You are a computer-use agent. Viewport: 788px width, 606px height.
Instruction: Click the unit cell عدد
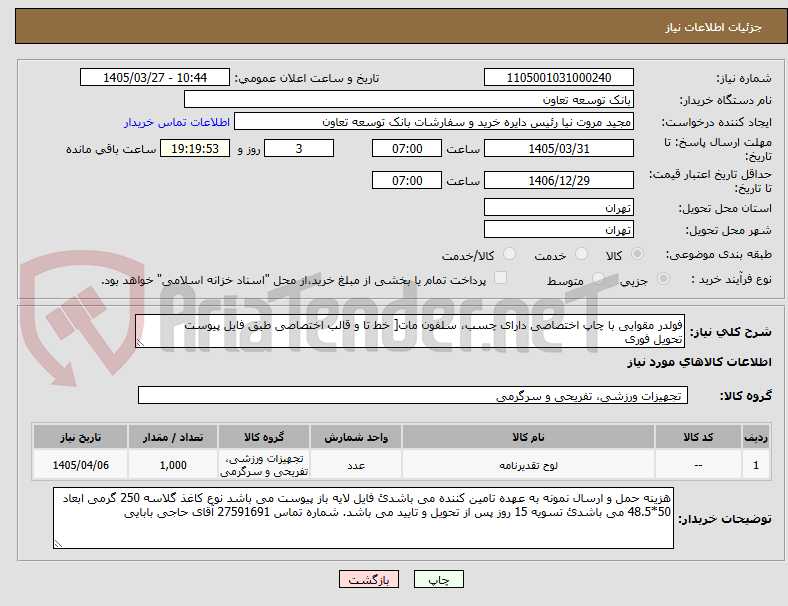pos(356,465)
